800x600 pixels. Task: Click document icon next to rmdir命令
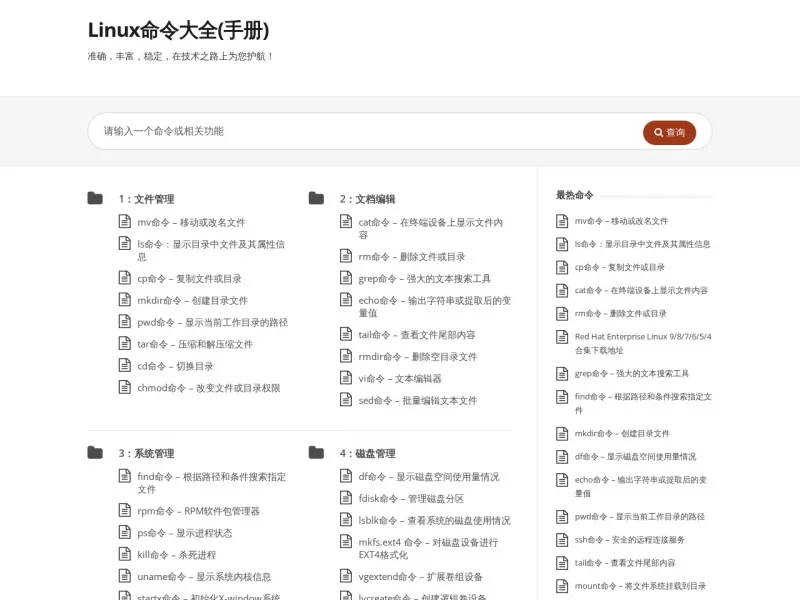pyautogui.click(x=346, y=356)
